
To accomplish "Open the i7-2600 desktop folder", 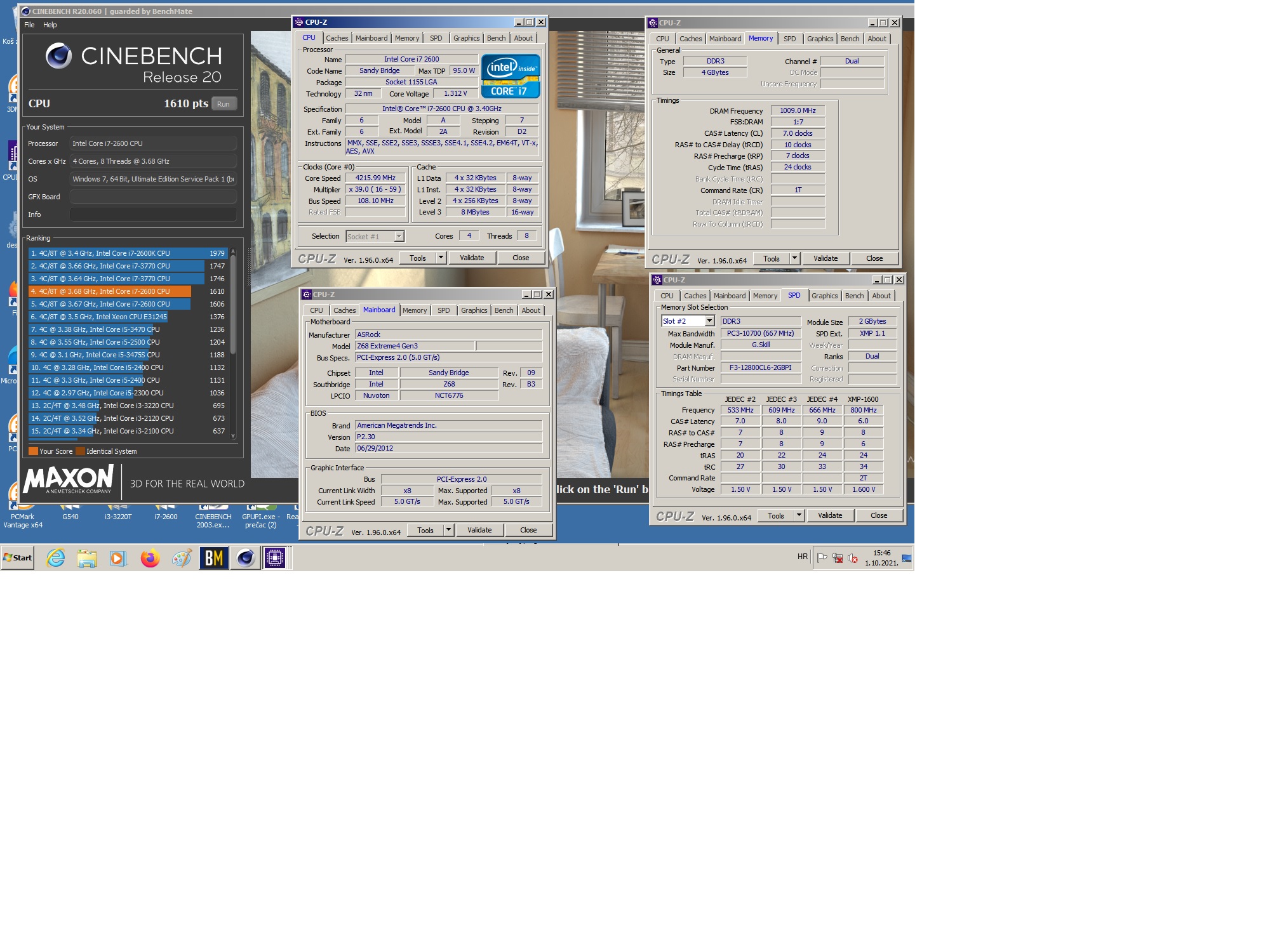I will [x=165, y=513].
